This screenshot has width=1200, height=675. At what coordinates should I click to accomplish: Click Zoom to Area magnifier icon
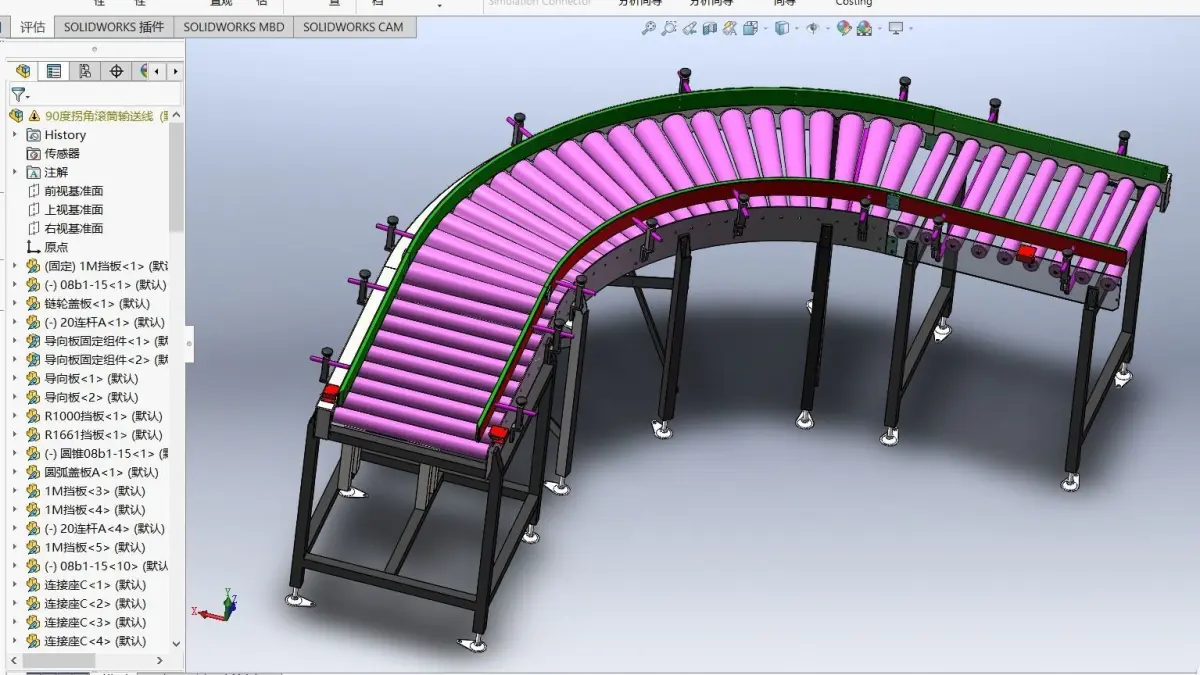pos(669,28)
